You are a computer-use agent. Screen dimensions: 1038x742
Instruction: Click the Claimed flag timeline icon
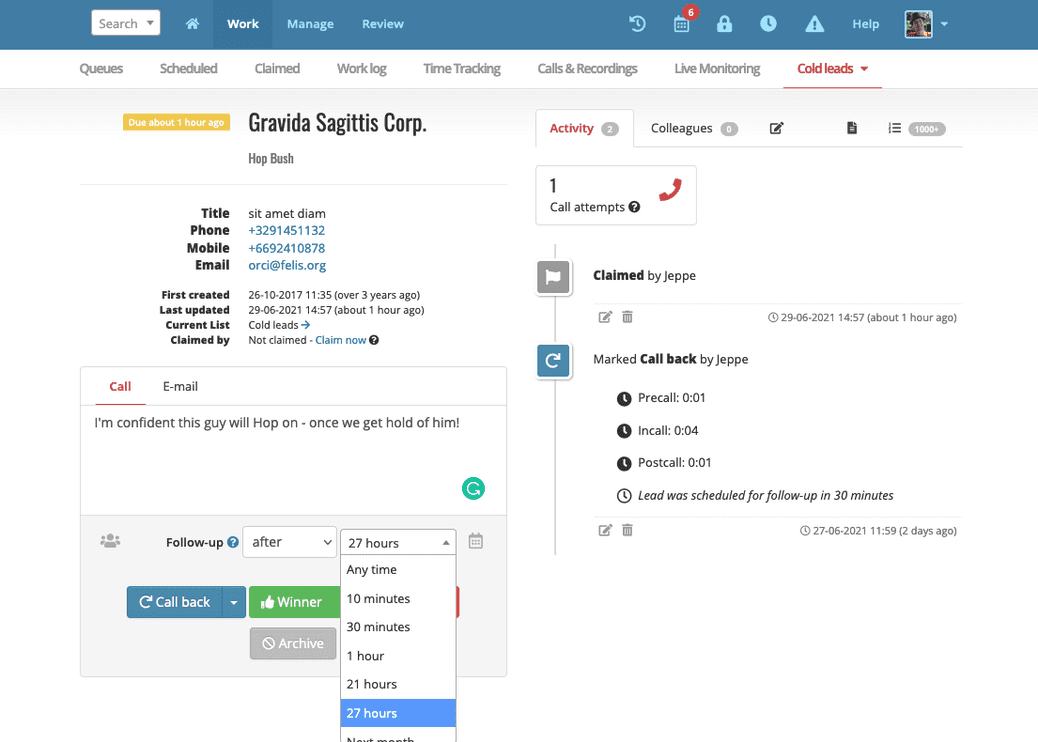coord(553,277)
